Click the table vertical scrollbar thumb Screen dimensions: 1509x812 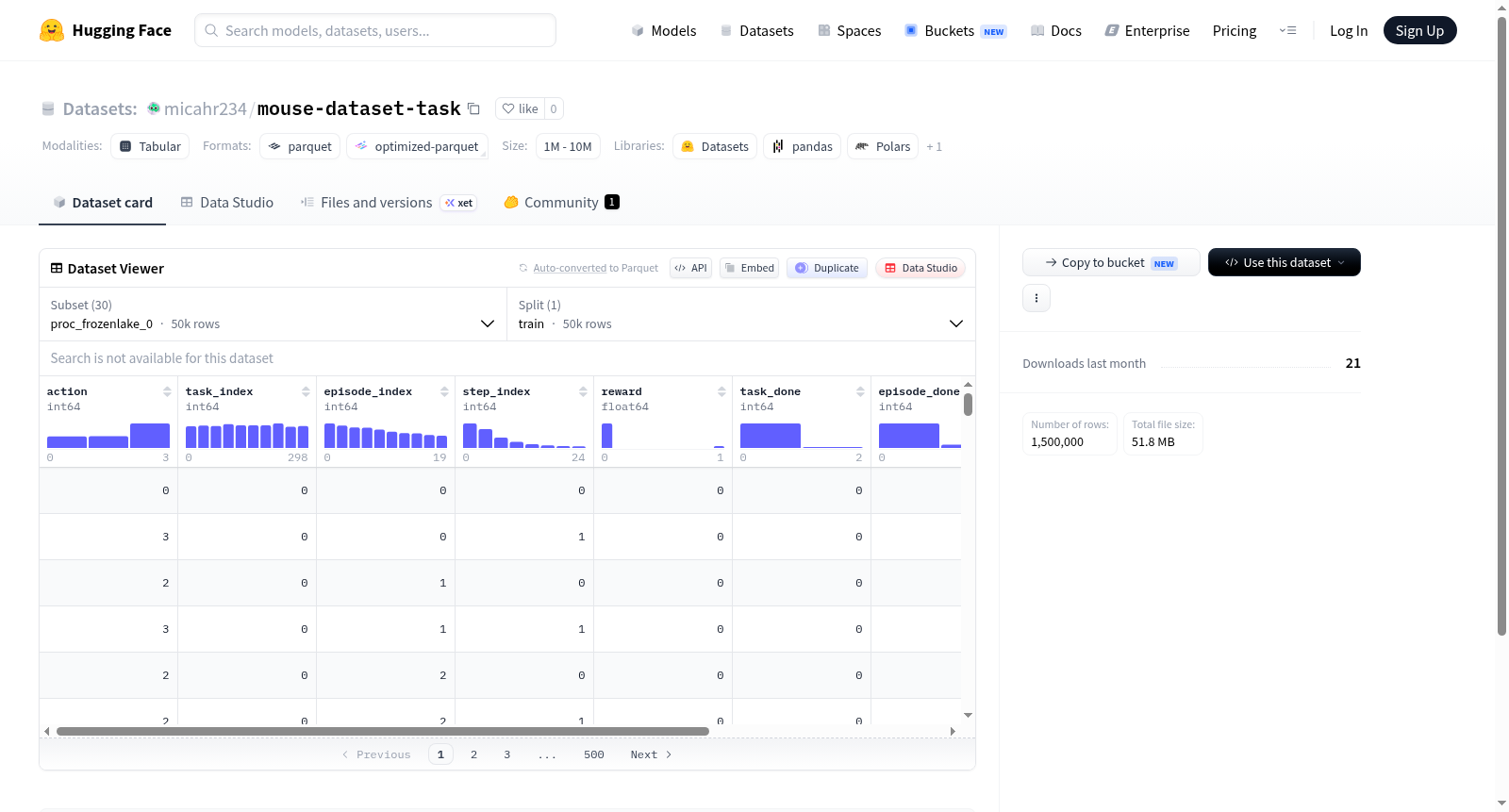[x=968, y=405]
